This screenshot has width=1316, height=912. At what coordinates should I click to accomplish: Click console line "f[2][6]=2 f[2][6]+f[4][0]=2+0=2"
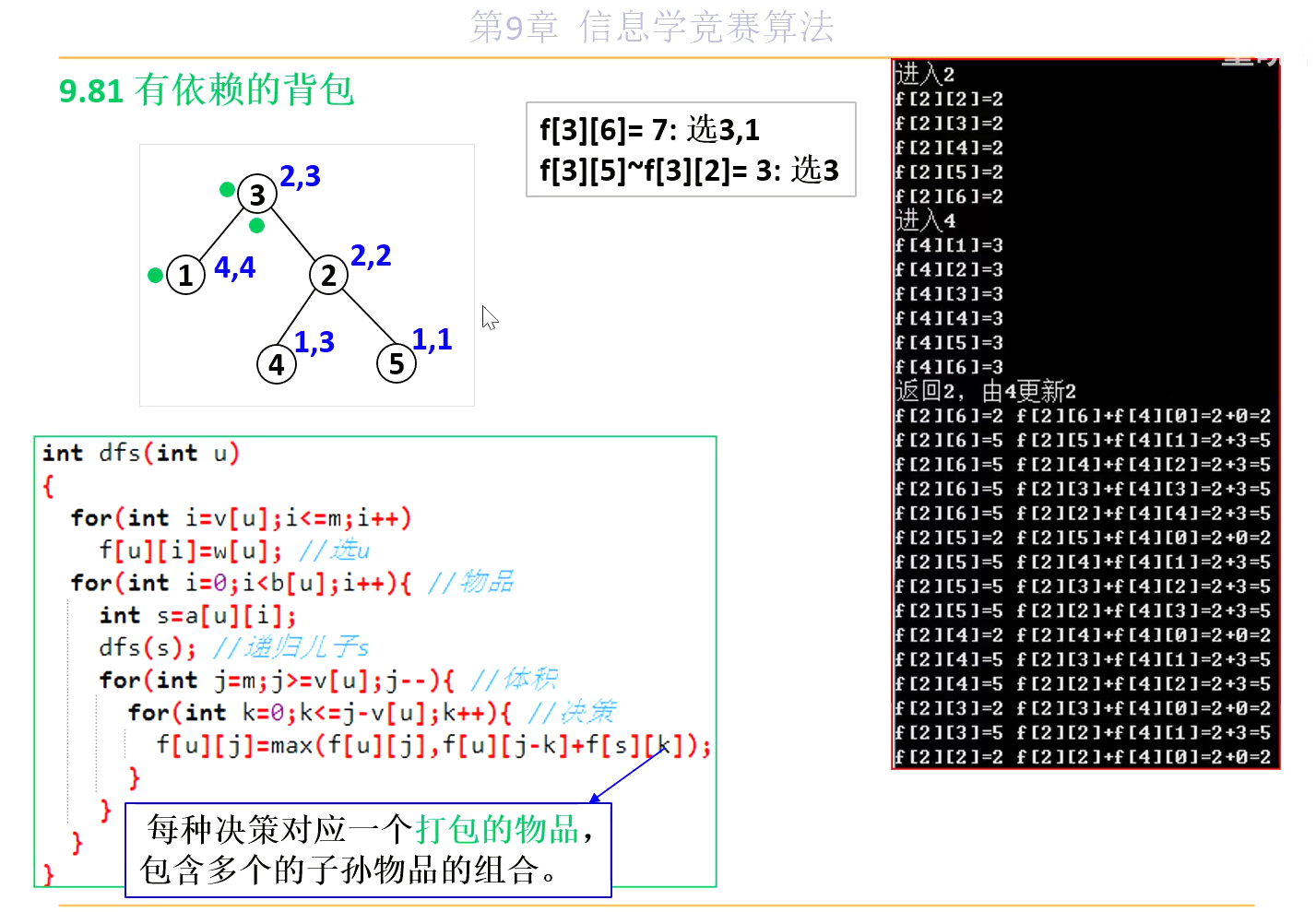1083,416
